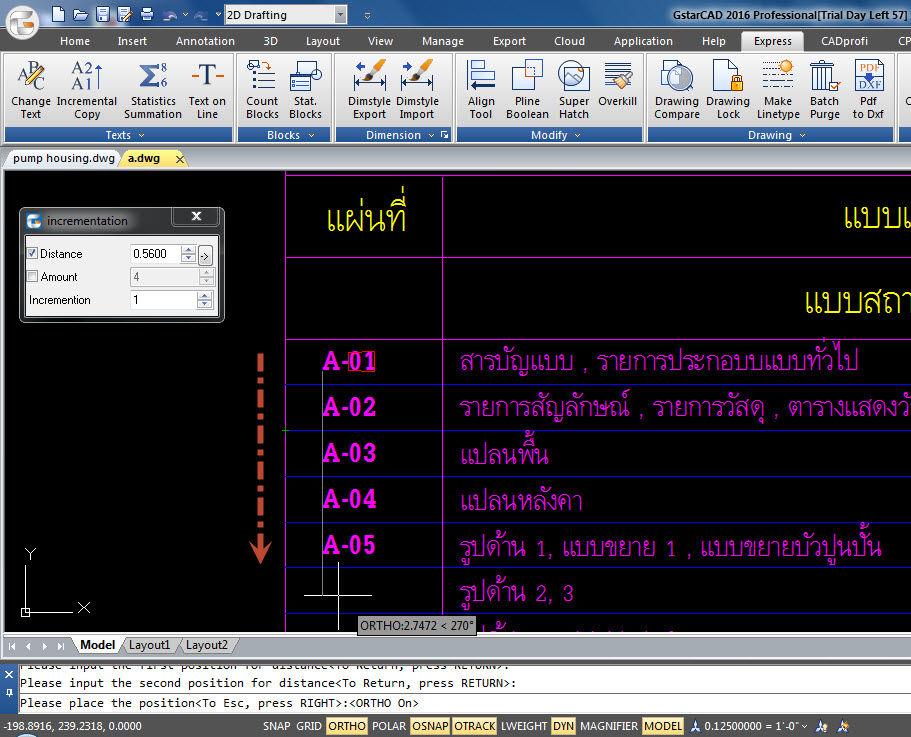
Task: Disable OSNAP in status bar
Action: 430,726
